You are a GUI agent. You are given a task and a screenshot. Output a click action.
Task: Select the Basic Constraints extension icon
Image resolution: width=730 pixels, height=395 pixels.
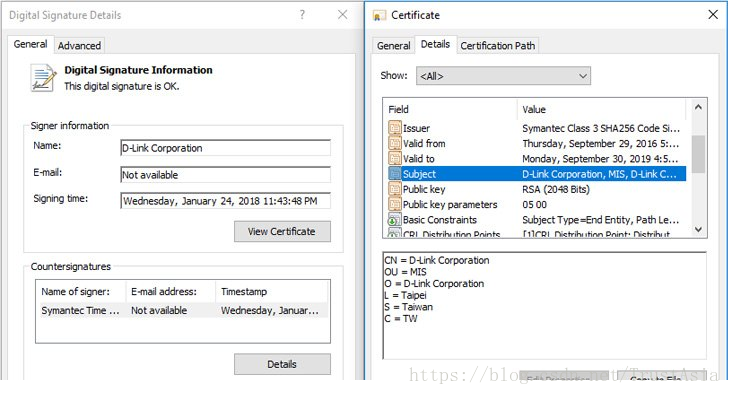[x=394, y=220]
